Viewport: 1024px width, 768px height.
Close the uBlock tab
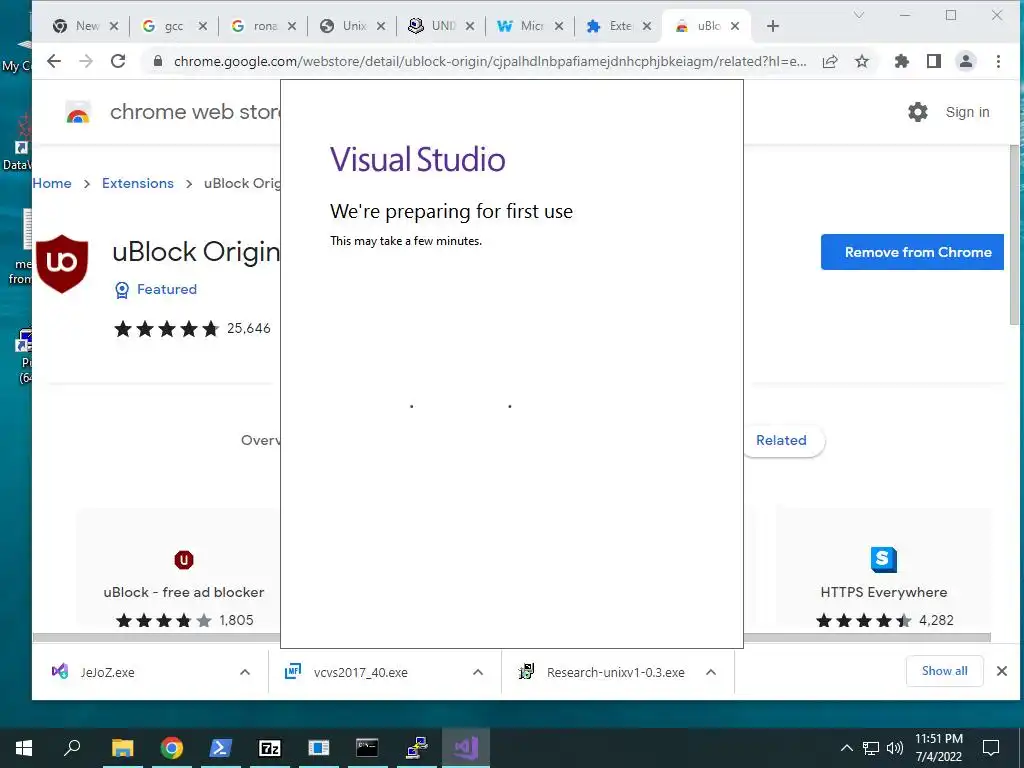point(735,26)
